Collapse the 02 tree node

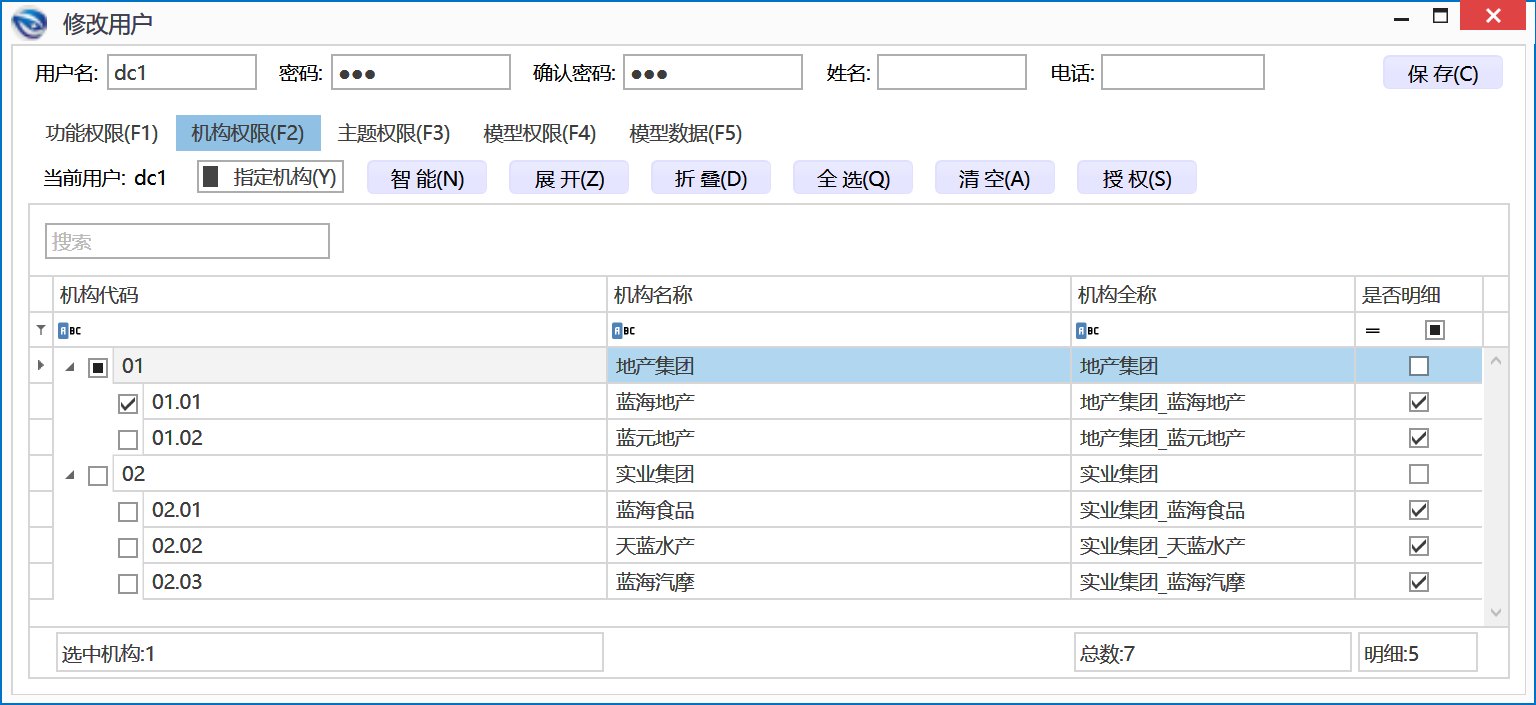[70, 476]
